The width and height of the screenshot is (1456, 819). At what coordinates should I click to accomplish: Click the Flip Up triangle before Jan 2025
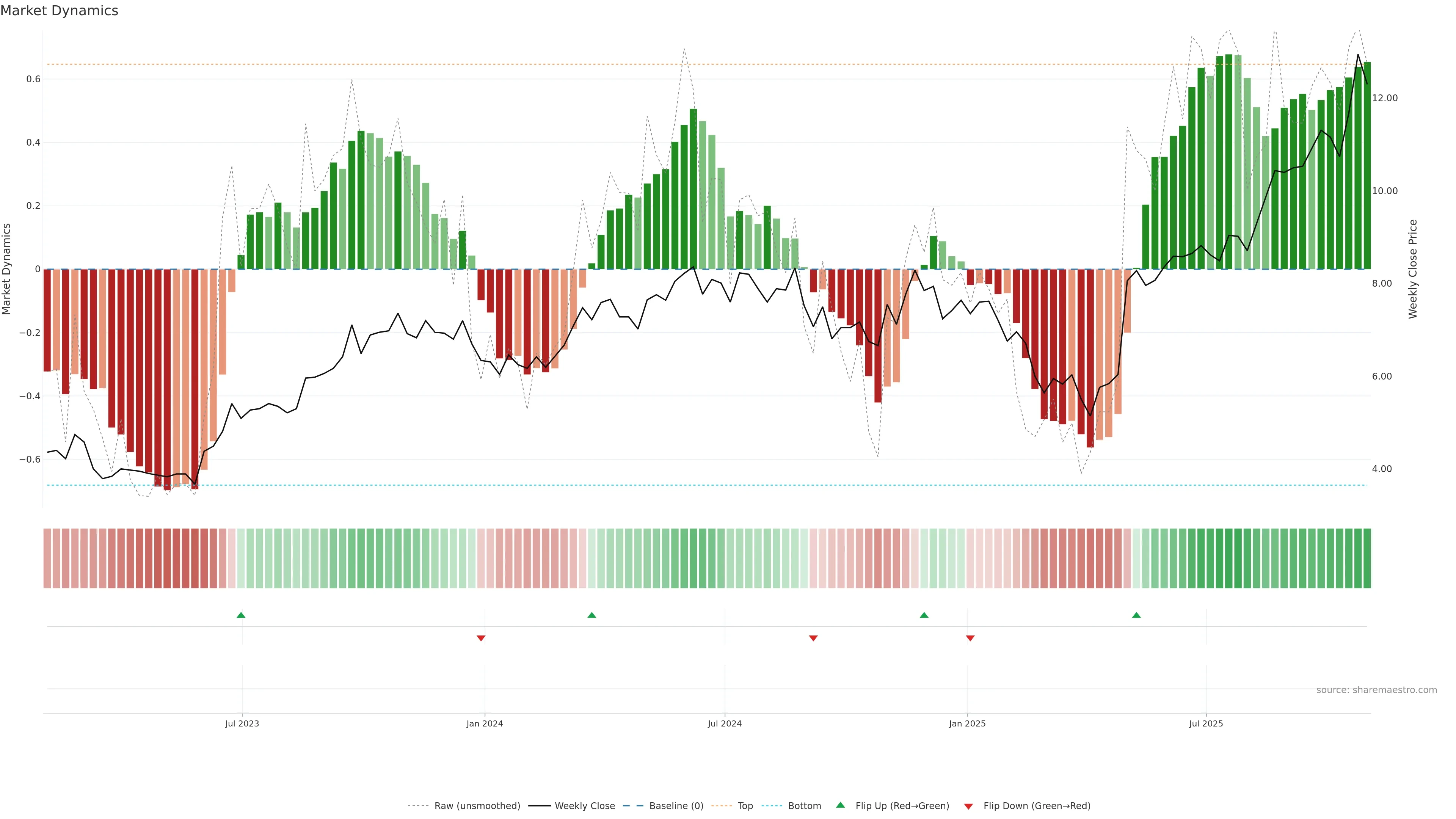point(924,615)
